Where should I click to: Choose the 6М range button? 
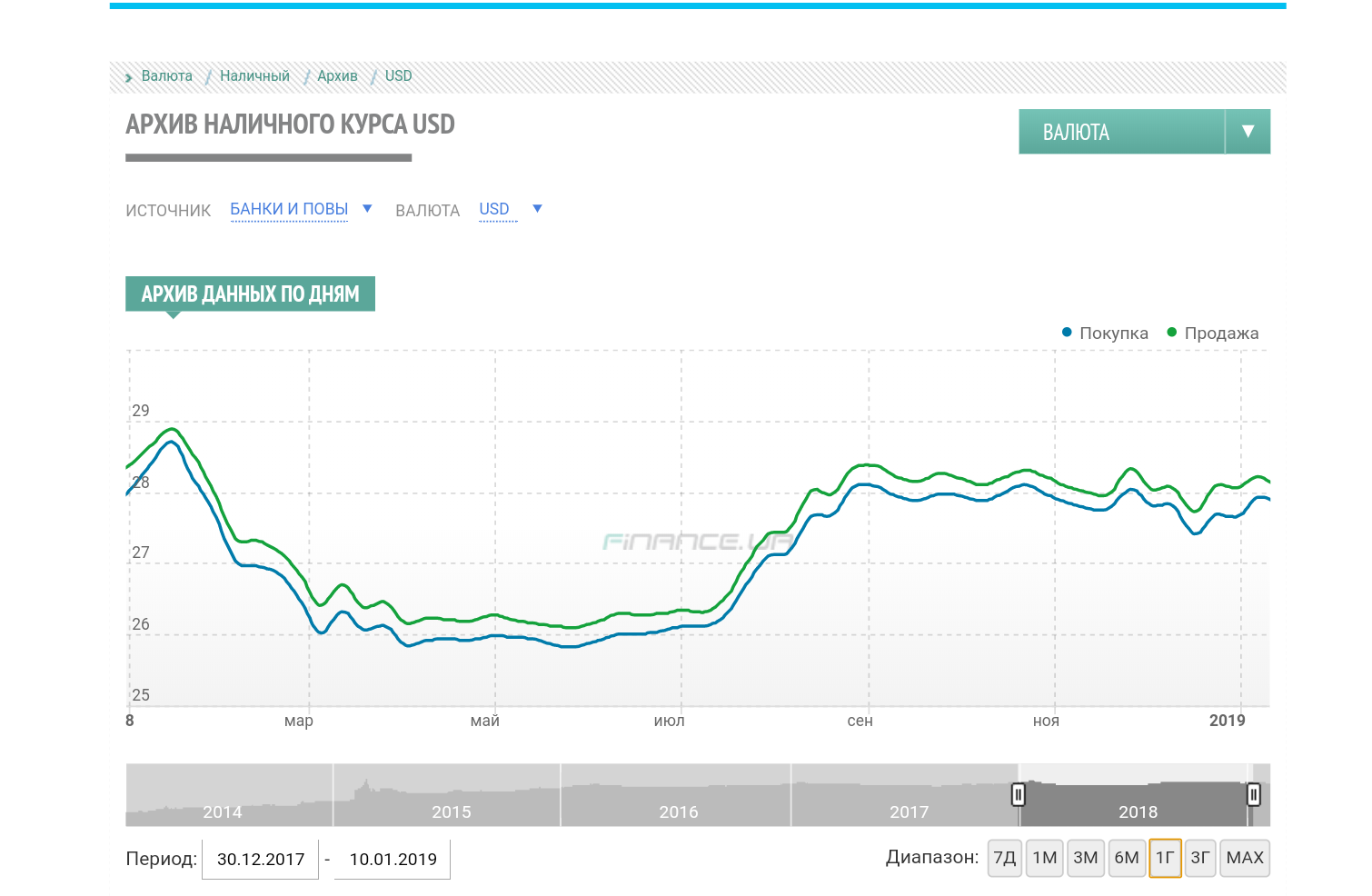click(1127, 858)
